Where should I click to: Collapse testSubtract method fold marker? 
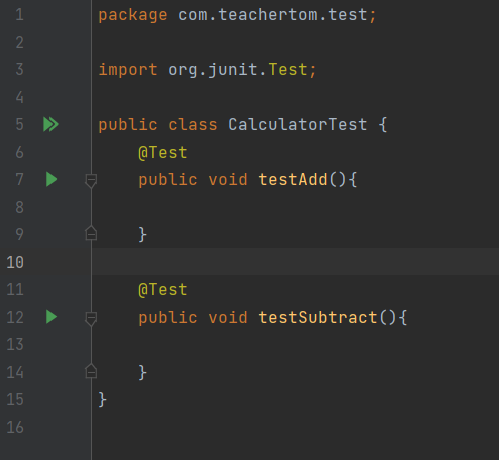tap(91, 318)
